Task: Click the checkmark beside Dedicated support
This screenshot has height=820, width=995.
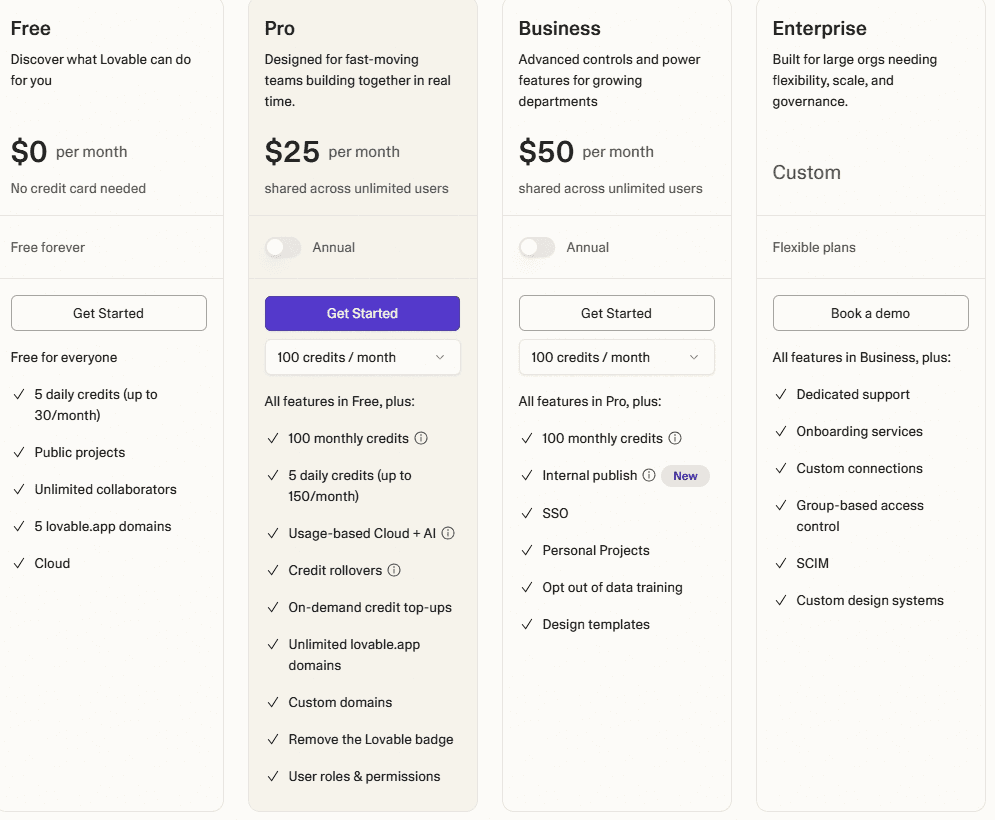Action: click(x=781, y=394)
